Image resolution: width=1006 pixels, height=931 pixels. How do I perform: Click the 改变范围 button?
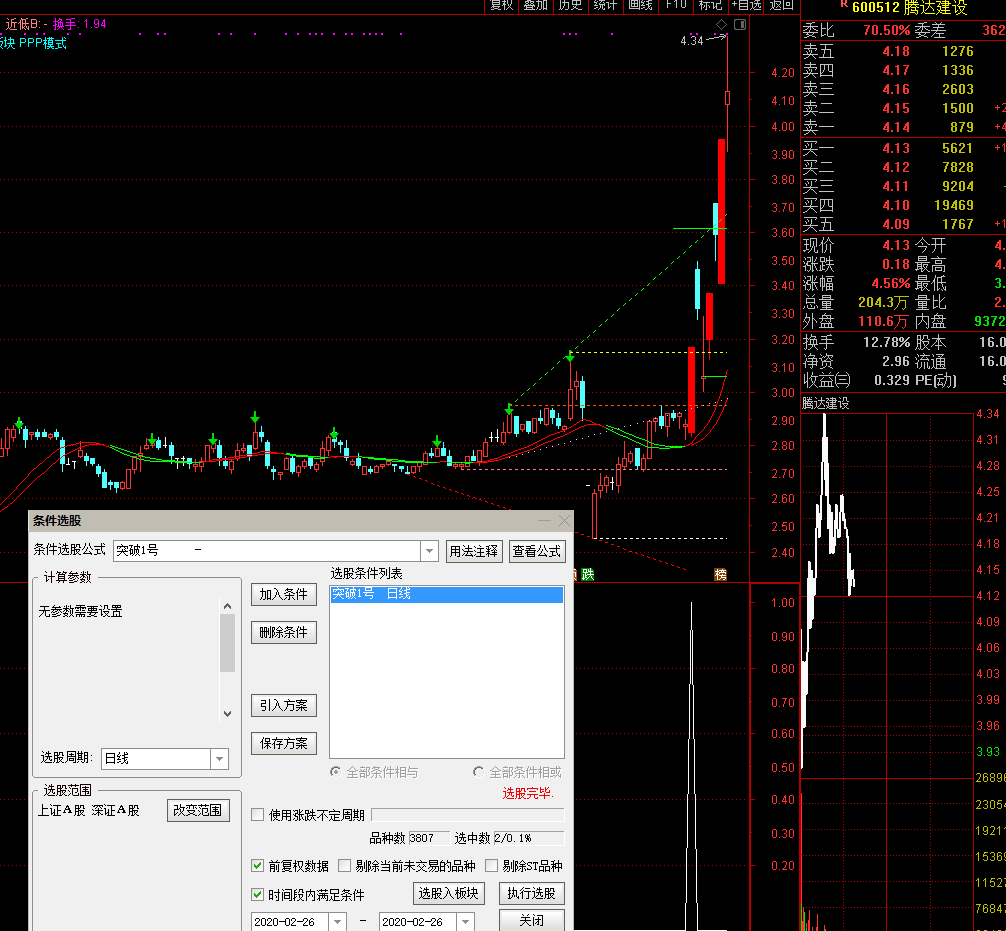pos(198,810)
